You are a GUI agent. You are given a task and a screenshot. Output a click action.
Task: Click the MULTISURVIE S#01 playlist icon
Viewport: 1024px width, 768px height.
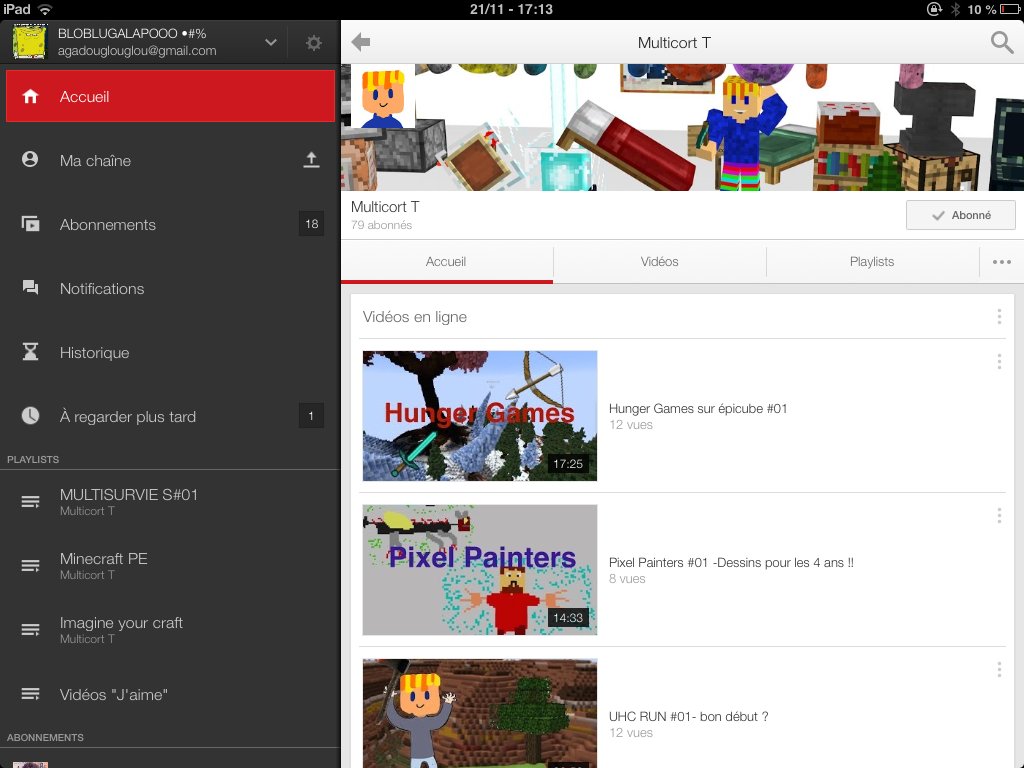tap(31, 502)
